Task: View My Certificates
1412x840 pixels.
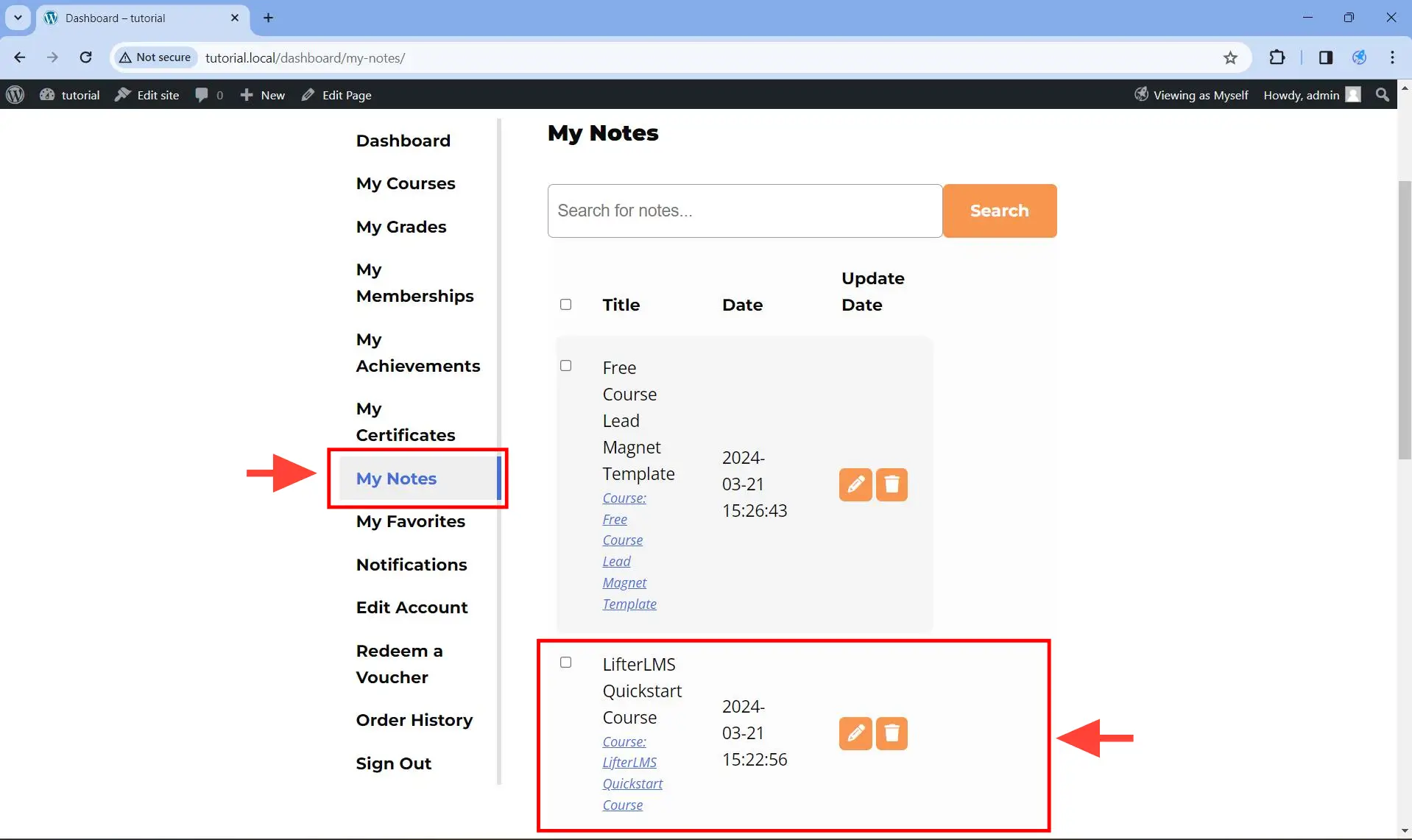Action: [406, 422]
